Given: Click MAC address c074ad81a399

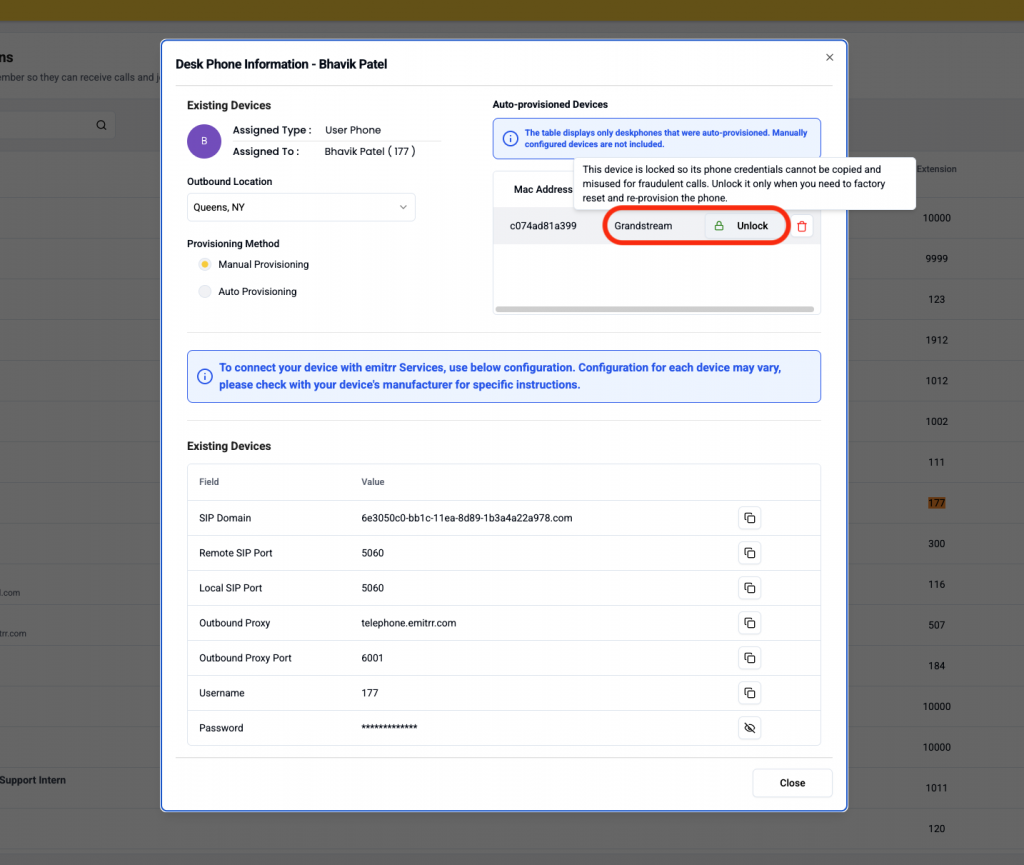Looking at the screenshot, I should click(x=543, y=226).
